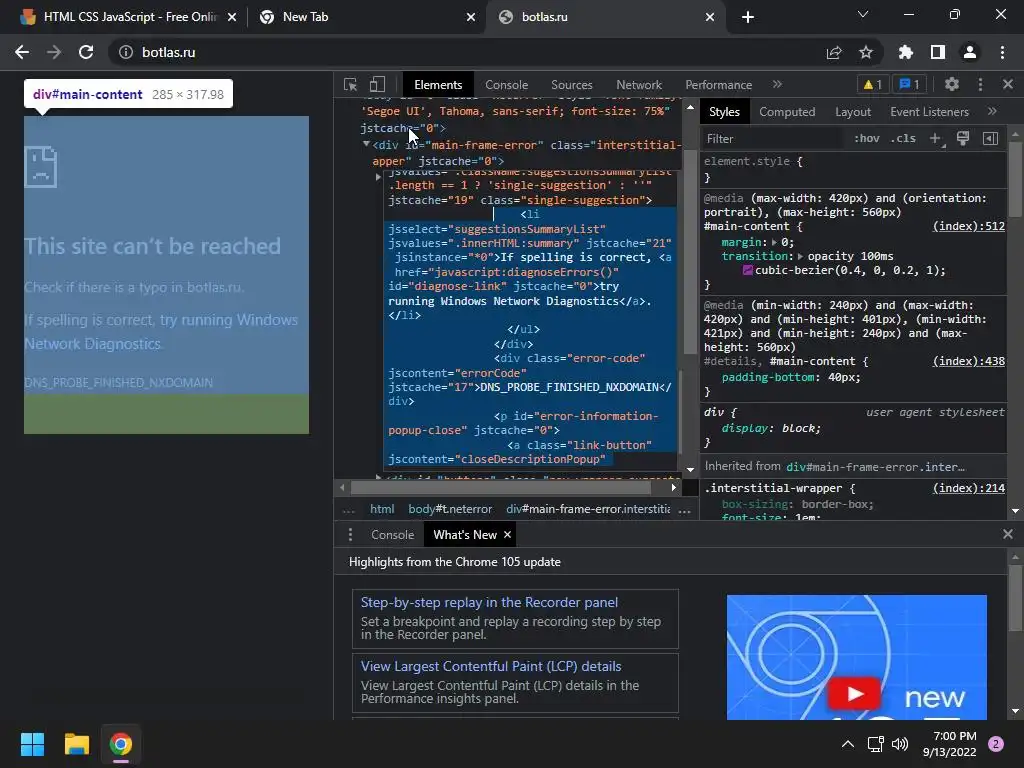1024x768 pixels.
Task: Open DevTools customize three-dot menu
Action: pos(980,84)
